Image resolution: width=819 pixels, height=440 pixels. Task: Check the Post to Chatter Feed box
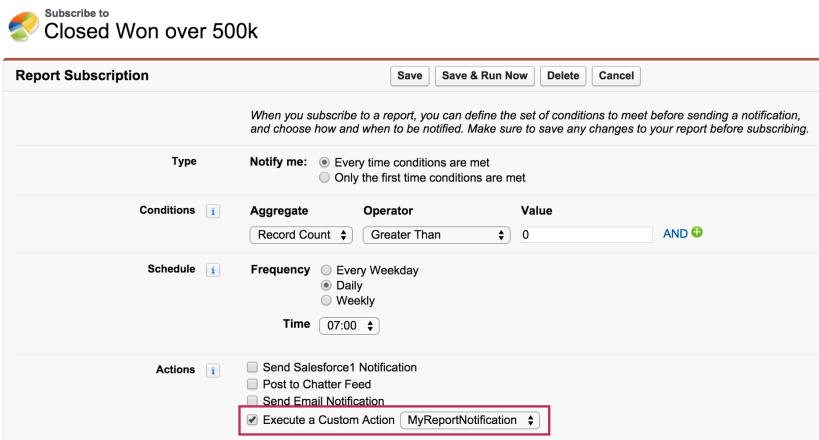[253, 384]
